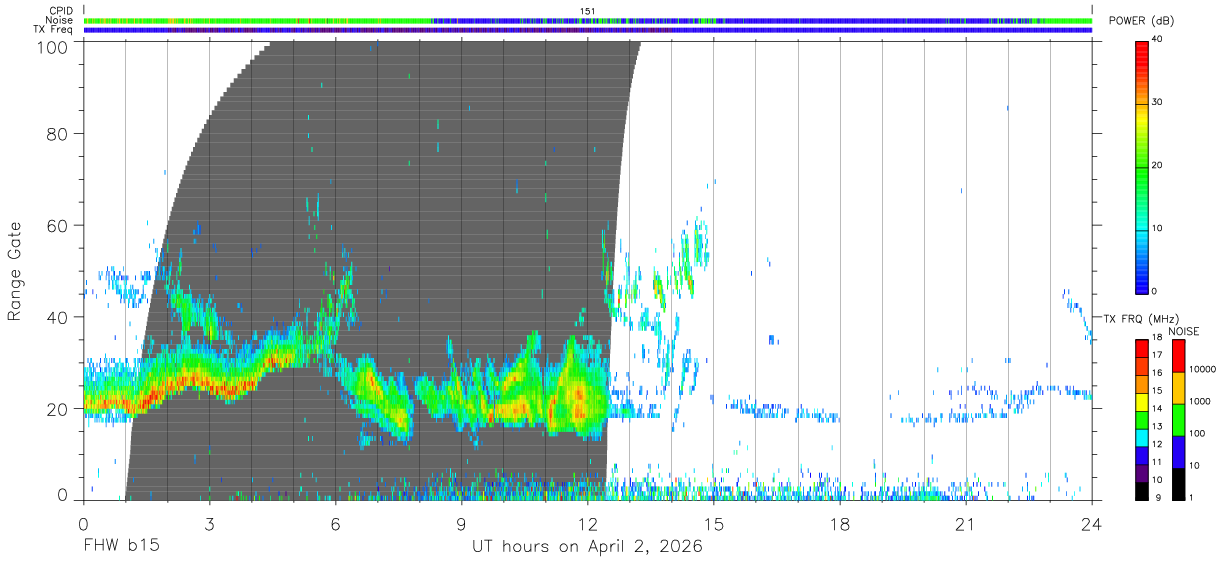Click the 3 tick on UT hours axis
Screen dimensions: 1228x567
click(x=209, y=524)
